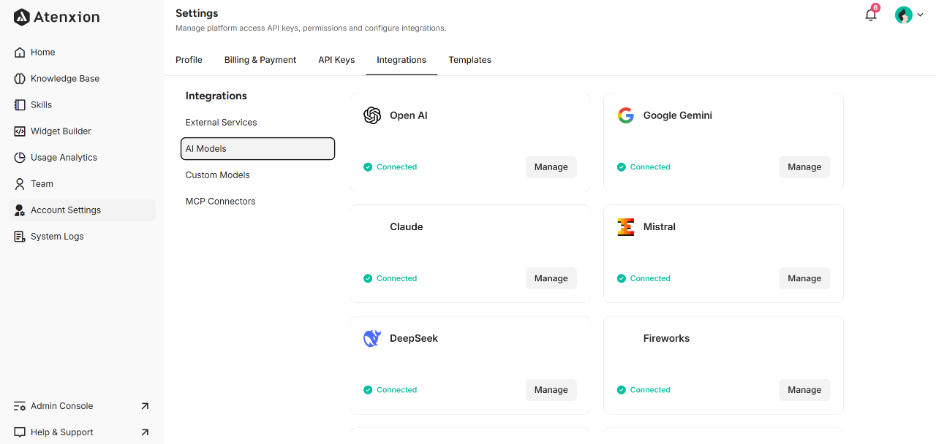
Task: Manage the Open AI integration
Action: click(x=551, y=167)
